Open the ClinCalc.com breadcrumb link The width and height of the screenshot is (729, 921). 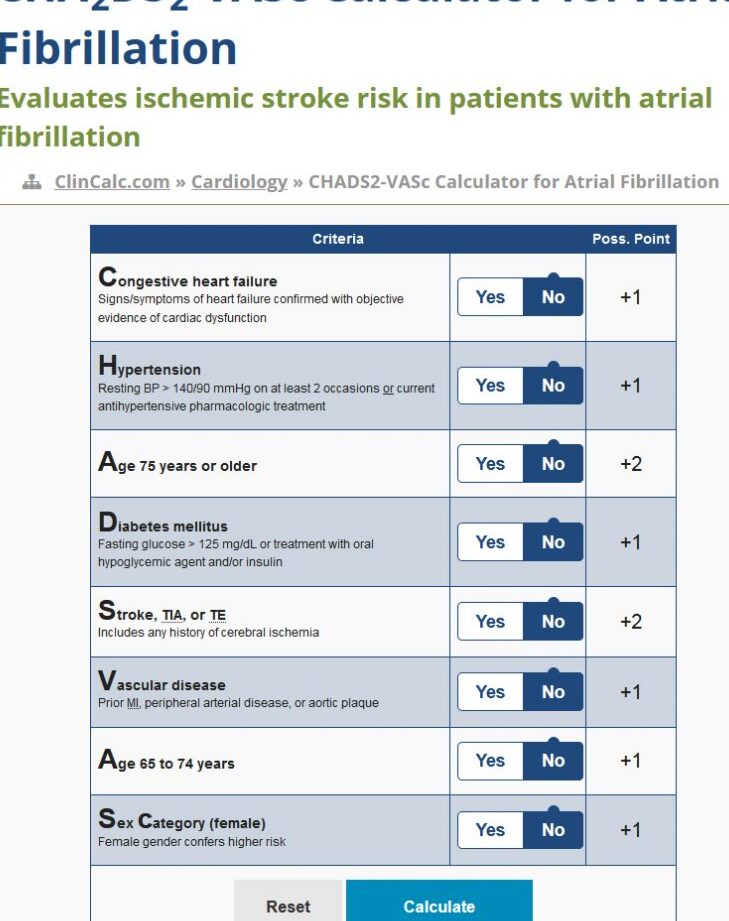click(112, 182)
